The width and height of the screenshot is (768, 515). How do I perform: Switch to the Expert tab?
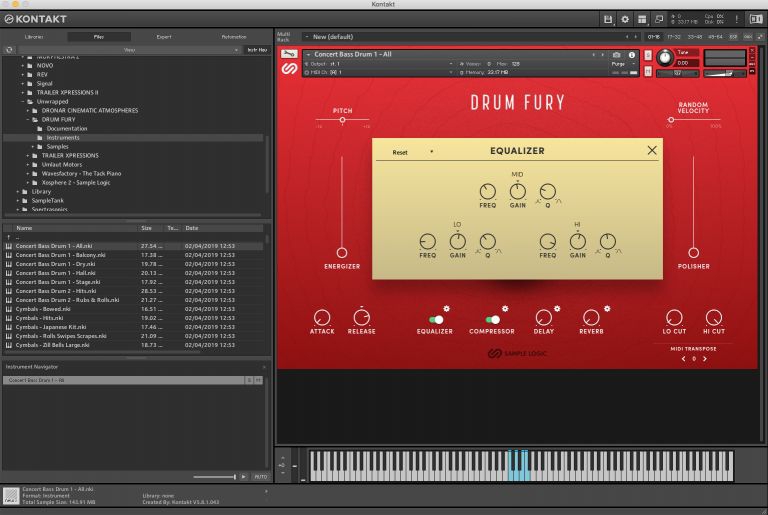[x=164, y=37]
